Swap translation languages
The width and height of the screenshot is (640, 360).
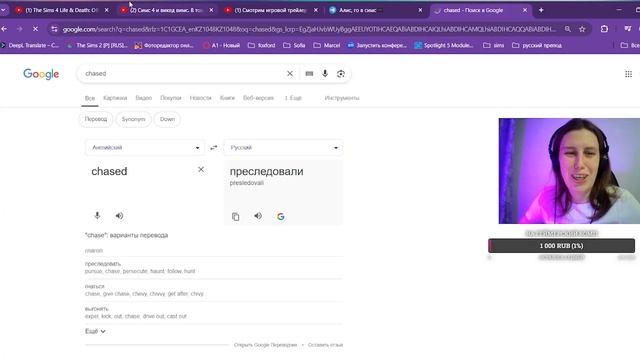point(213,147)
